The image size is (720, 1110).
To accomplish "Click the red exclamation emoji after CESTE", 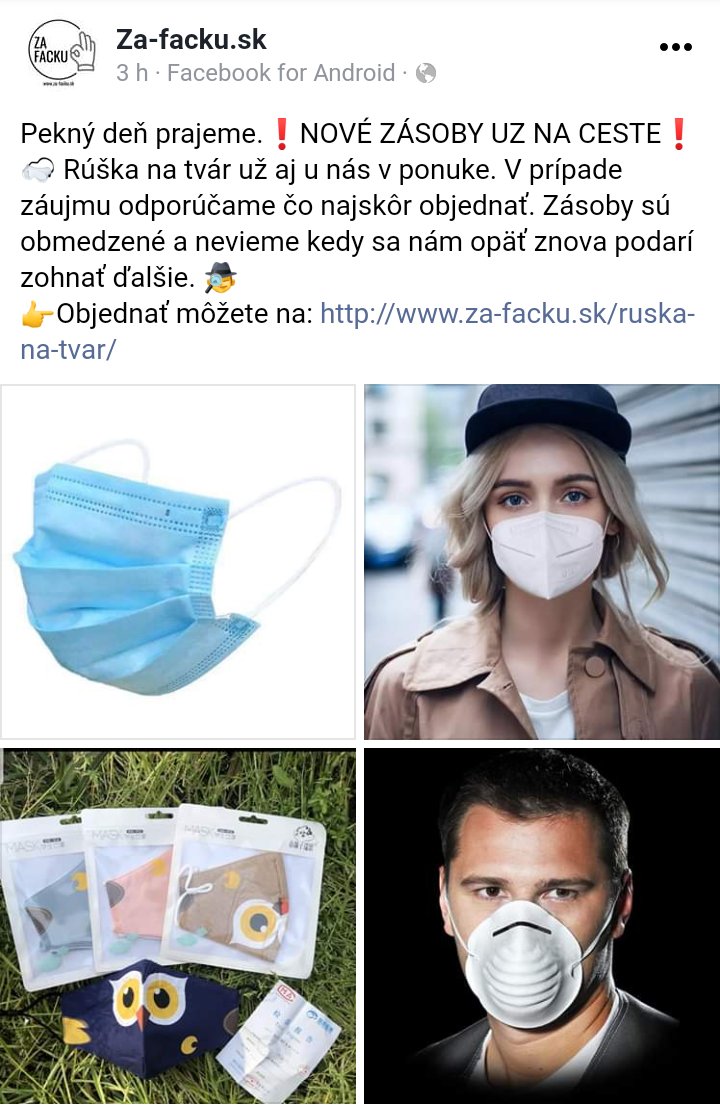I will pyautogui.click(x=678, y=134).
